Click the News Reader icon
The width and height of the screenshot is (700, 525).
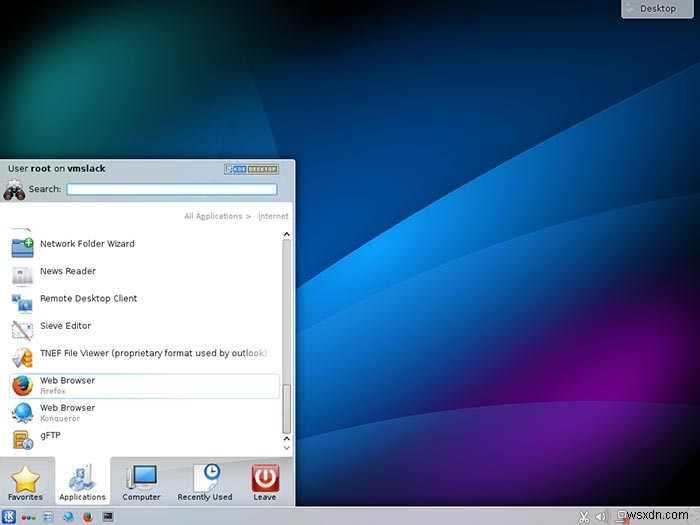[x=22, y=275]
